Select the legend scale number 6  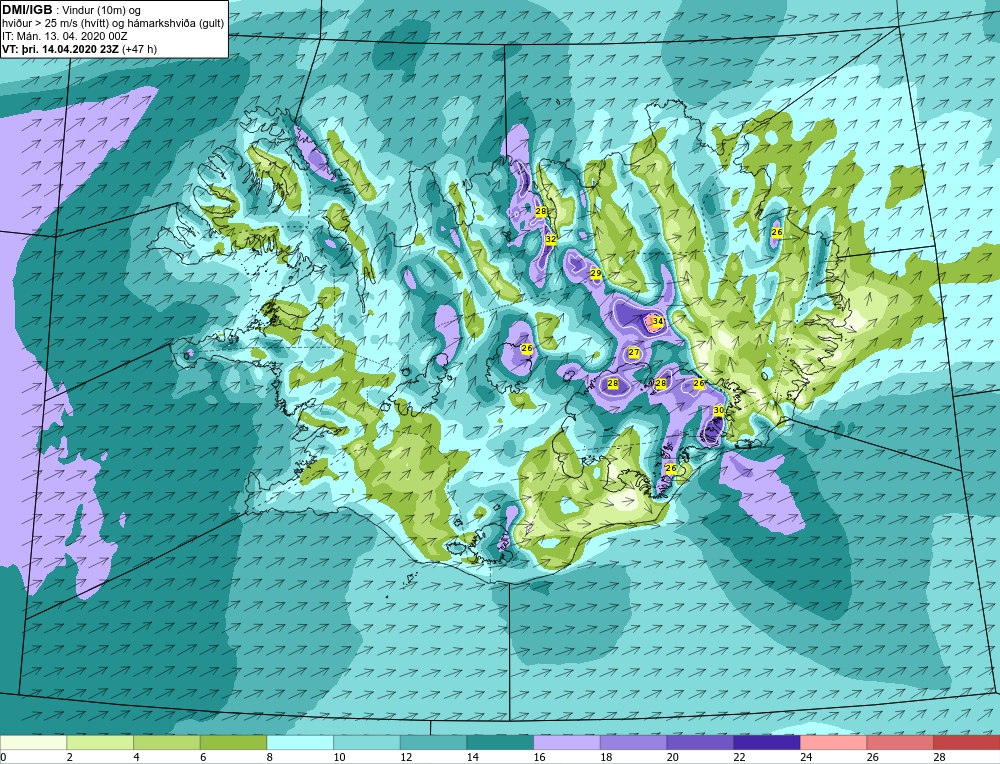[x=203, y=758]
